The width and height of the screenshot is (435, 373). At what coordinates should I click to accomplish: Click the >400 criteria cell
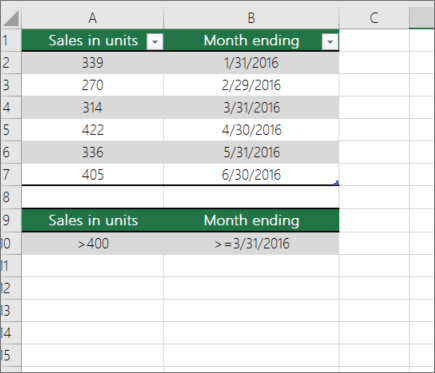click(93, 243)
